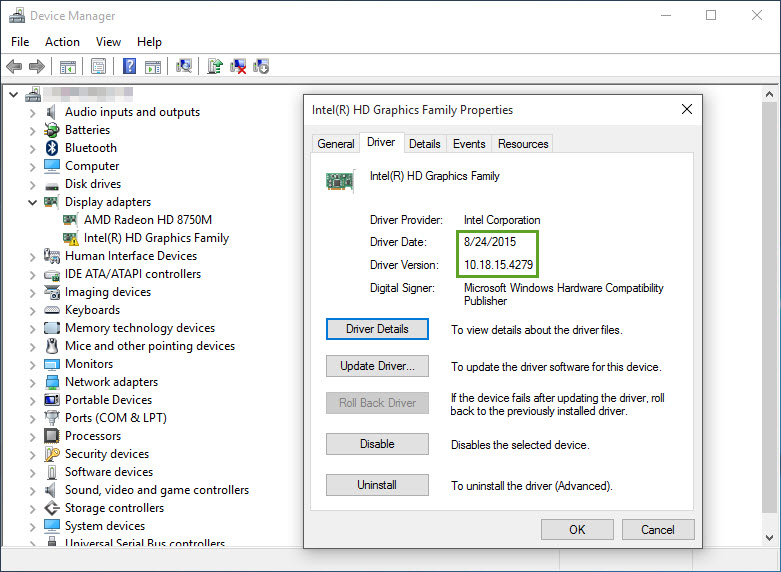Expand the Audio inputs and outputs node
The width and height of the screenshot is (781, 572).
coord(33,113)
